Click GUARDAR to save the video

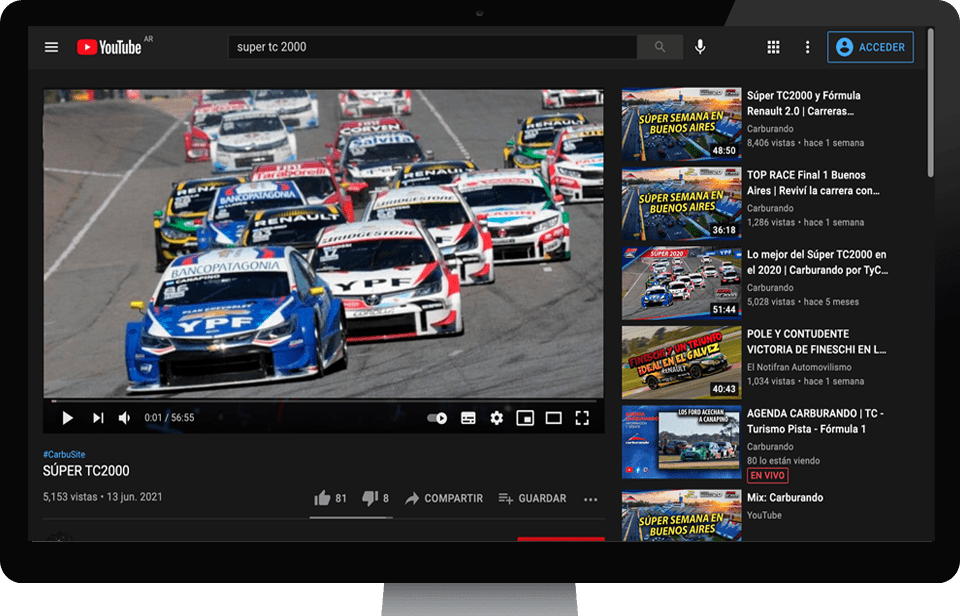532,498
